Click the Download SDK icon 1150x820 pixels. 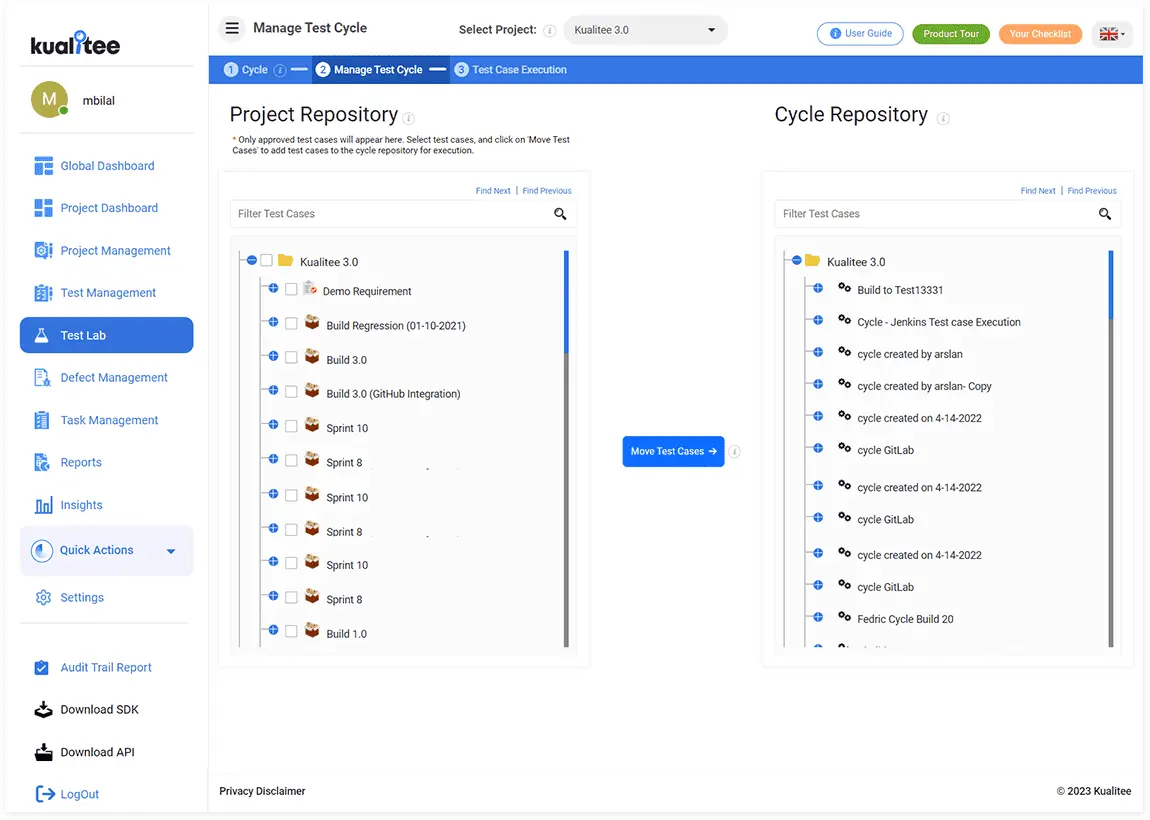[43, 709]
